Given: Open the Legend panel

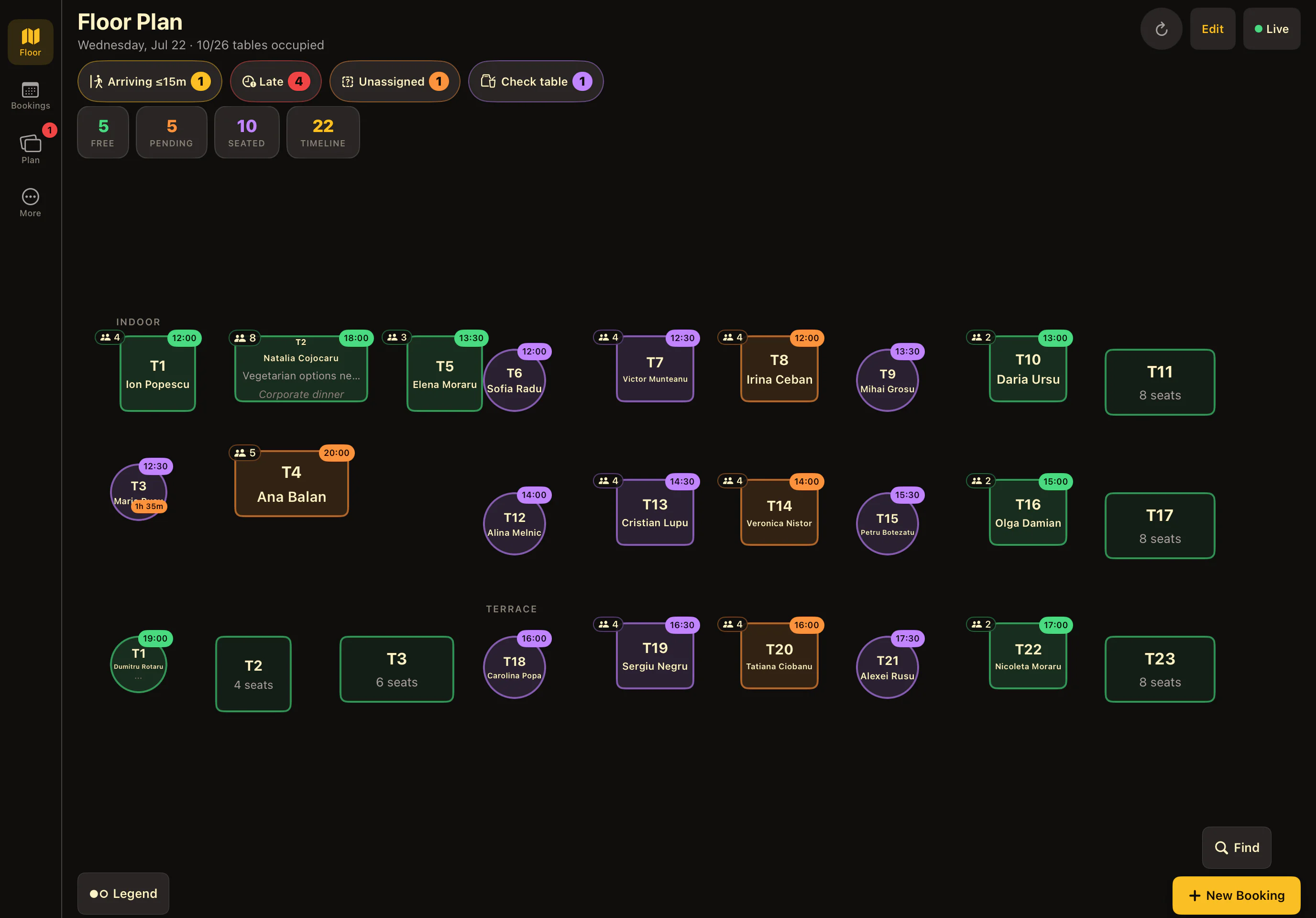Looking at the screenshot, I should coord(123,893).
